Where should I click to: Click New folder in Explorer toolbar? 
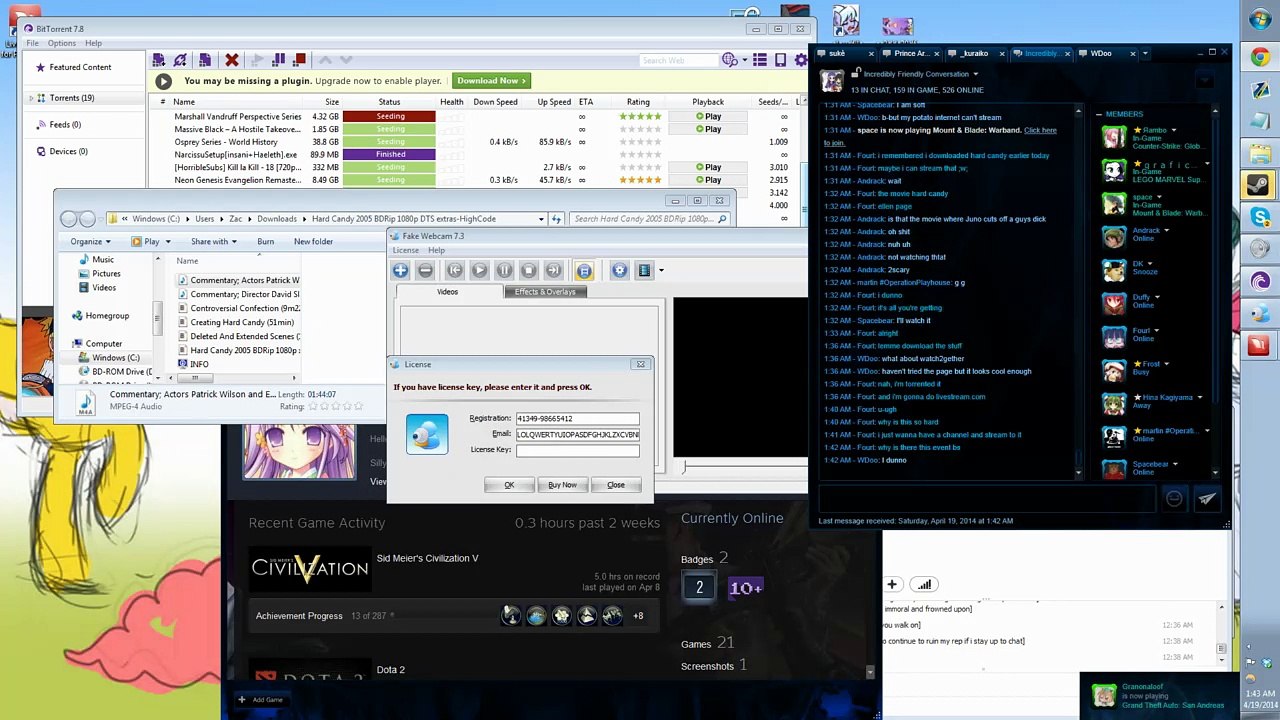click(313, 241)
